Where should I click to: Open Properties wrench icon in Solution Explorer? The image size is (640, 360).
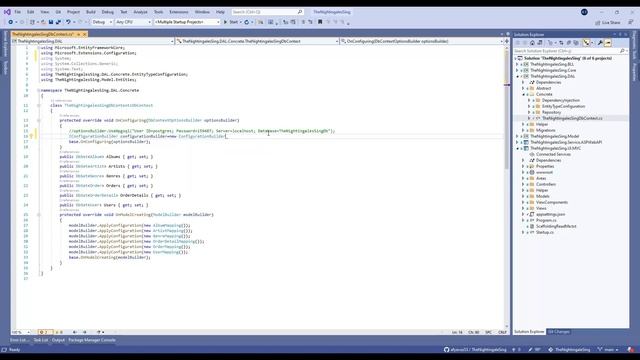point(600,43)
